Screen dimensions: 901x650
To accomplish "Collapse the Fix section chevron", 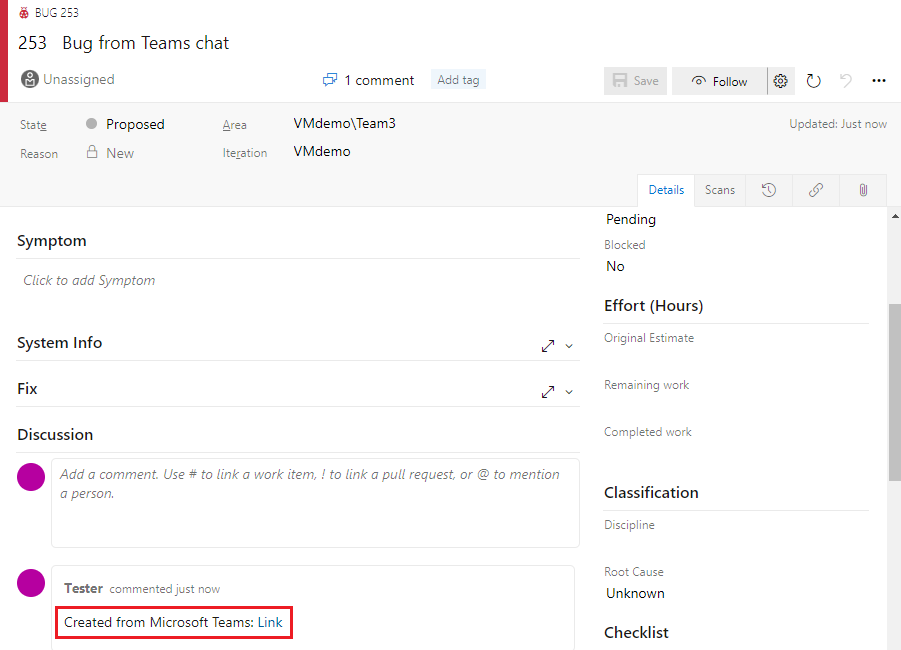I will click(568, 391).
